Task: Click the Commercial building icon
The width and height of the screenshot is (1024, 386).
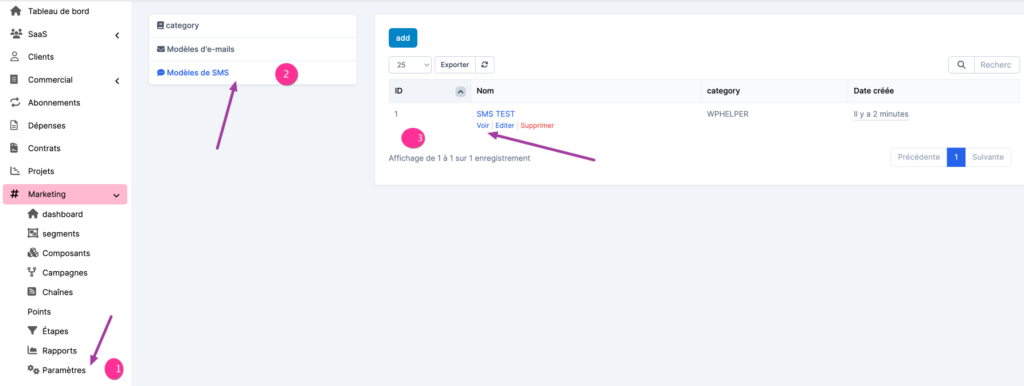Action: pyautogui.click(x=14, y=80)
